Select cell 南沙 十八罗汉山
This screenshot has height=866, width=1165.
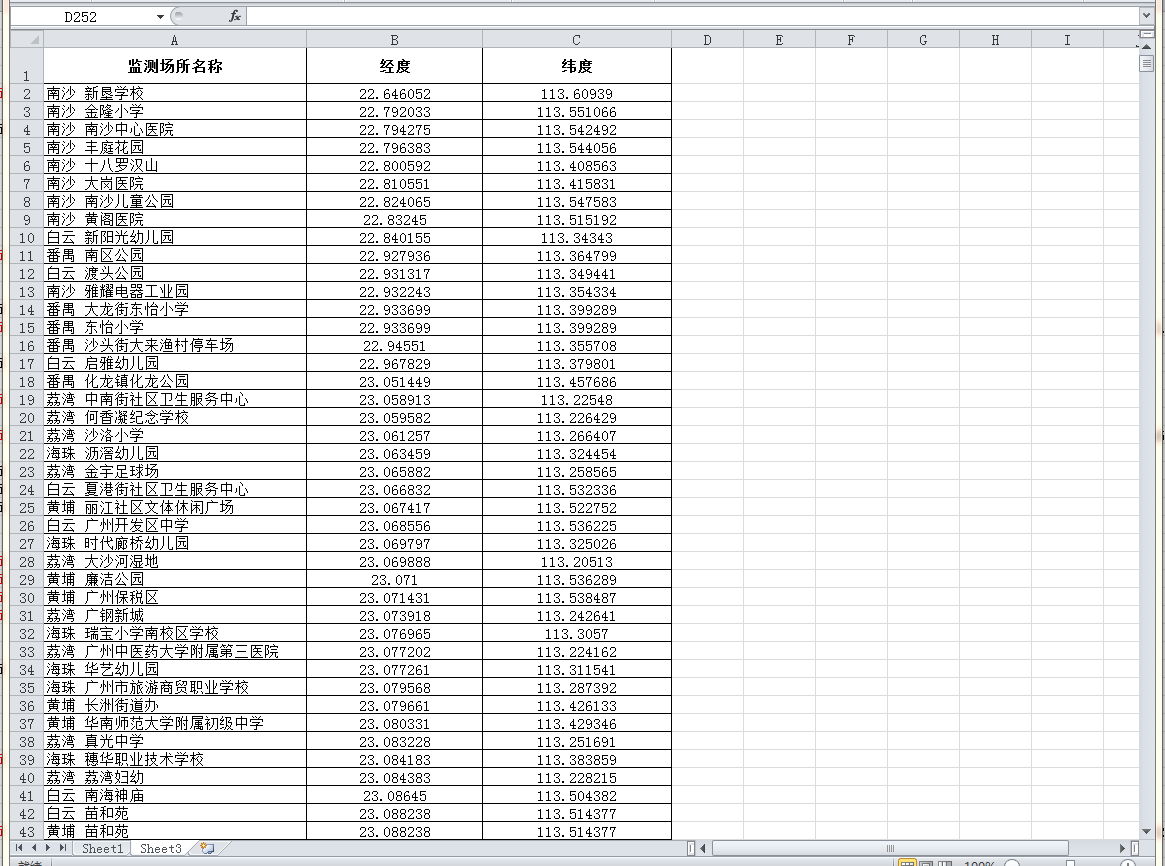175,165
